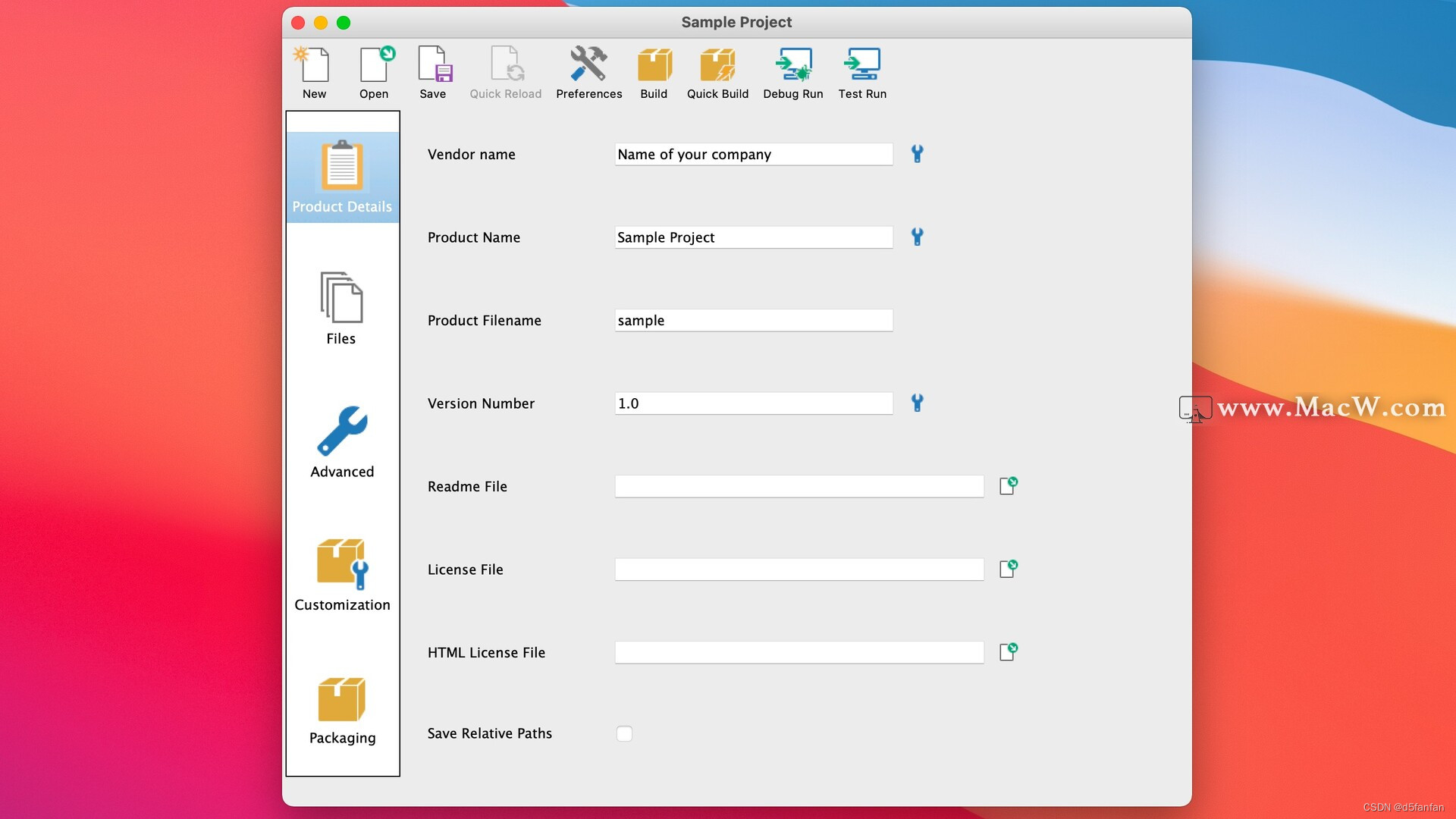
Task: Enable the Save Relative Paths checkbox
Action: (624, 733)
